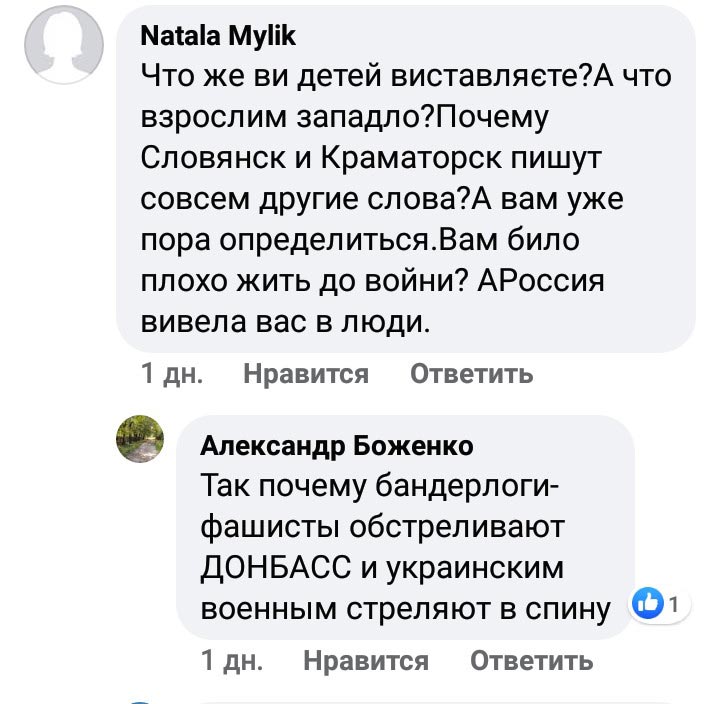Click the word АРоссия in Natala's comment

(x=541, y=282)
